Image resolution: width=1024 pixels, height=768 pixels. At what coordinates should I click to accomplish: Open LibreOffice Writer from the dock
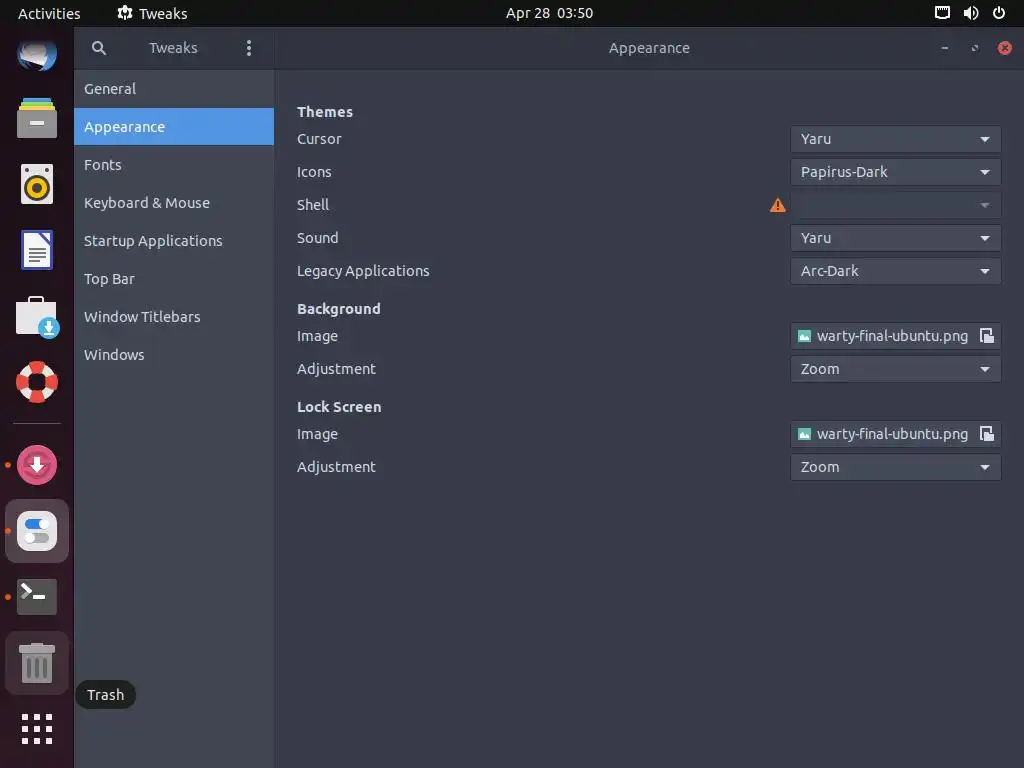(x=37, y=249)
